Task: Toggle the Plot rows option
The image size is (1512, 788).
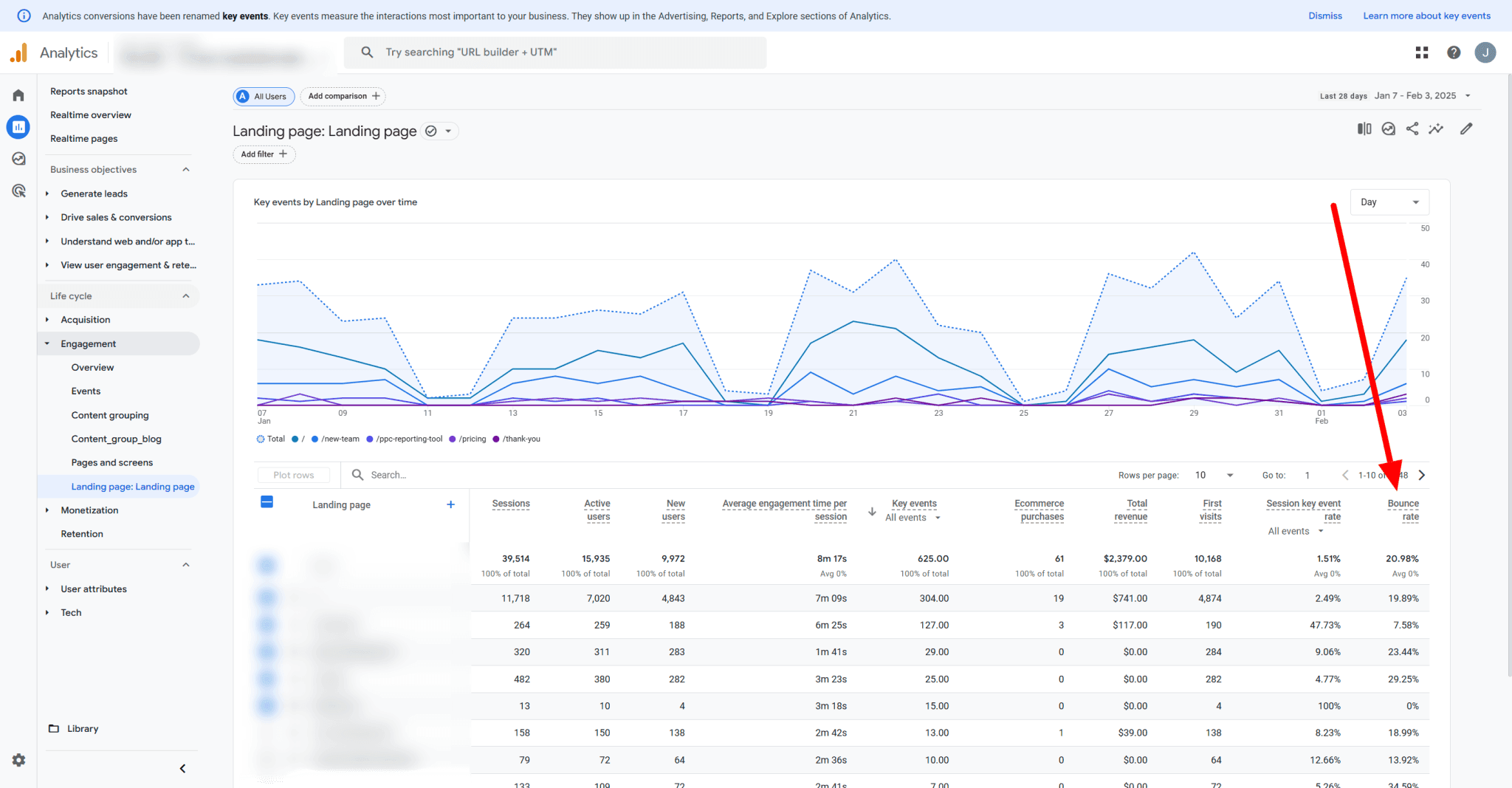Action: coord(293,475)
